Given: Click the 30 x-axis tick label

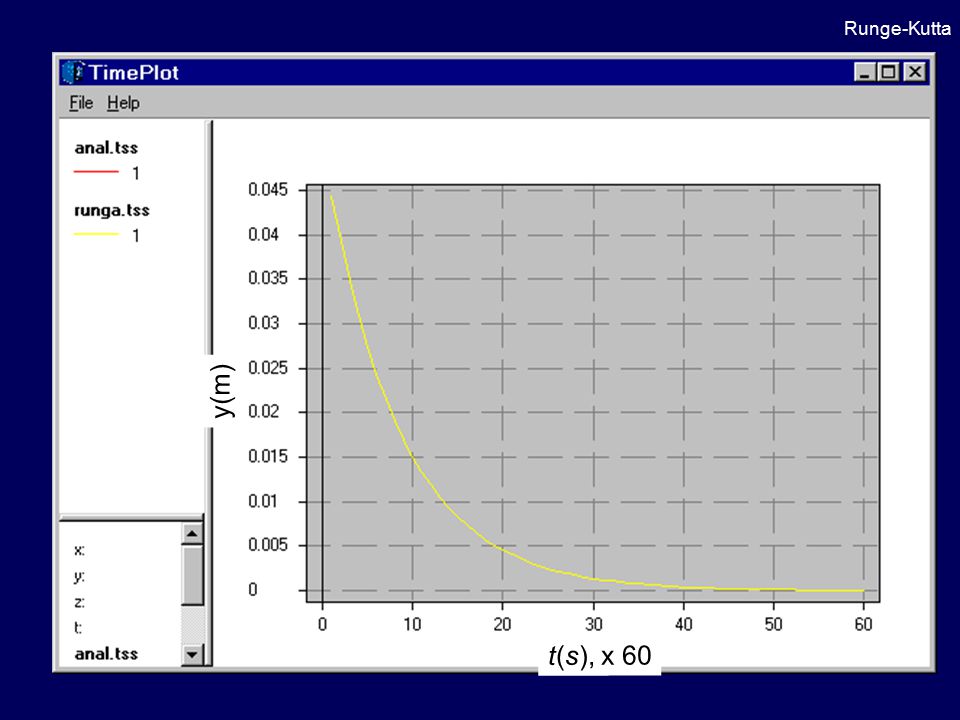Looking at the screenshot, I should (593, 624).
